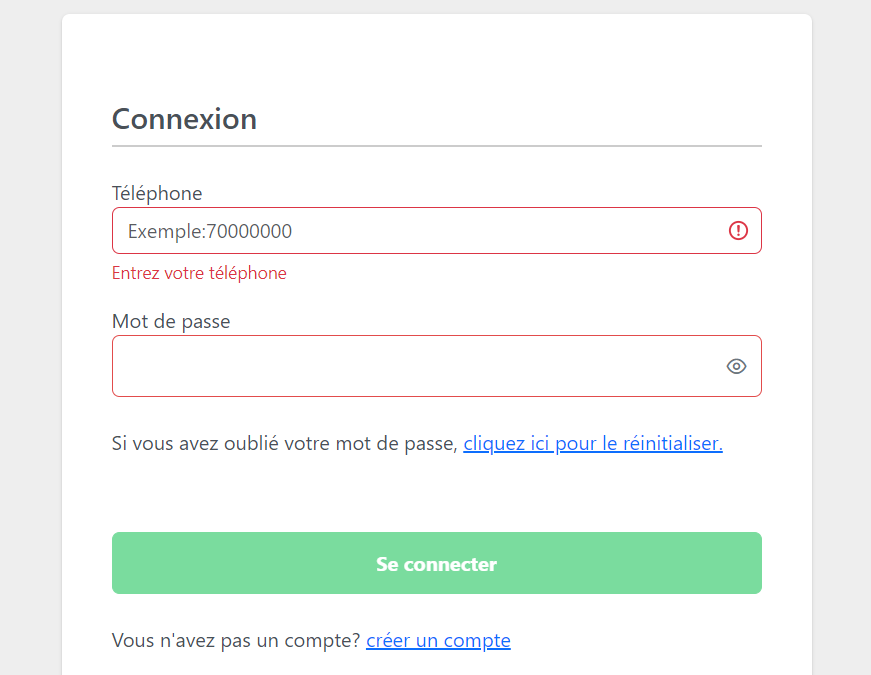
Task: Click the 'Vous n'avez pas un compte?' text
Action: coord(236,641)
